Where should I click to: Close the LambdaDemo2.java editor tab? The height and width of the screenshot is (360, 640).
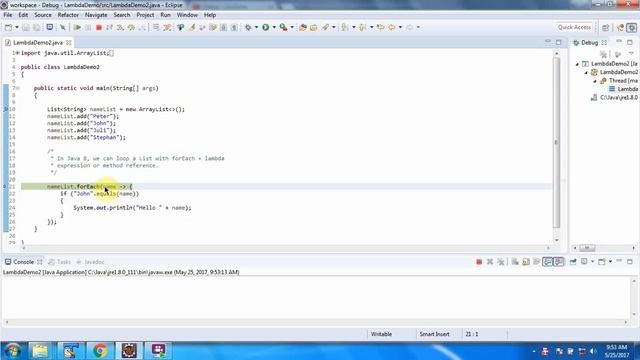click(69, 42)
